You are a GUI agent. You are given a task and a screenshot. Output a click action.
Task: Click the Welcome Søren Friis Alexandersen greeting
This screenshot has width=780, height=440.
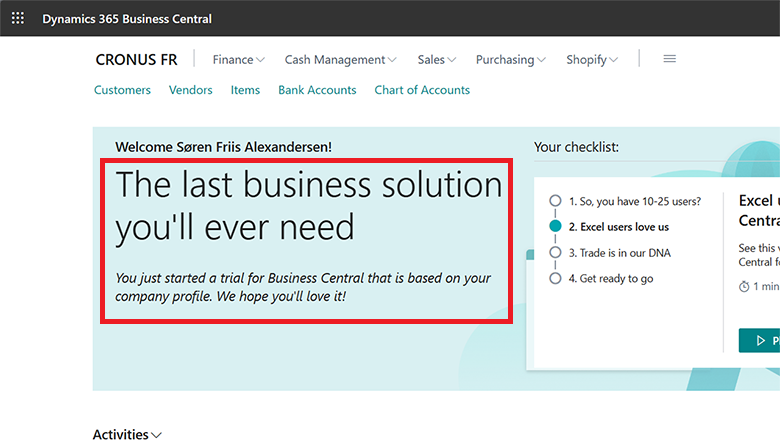pyautogui.click(x=223, y=147)
